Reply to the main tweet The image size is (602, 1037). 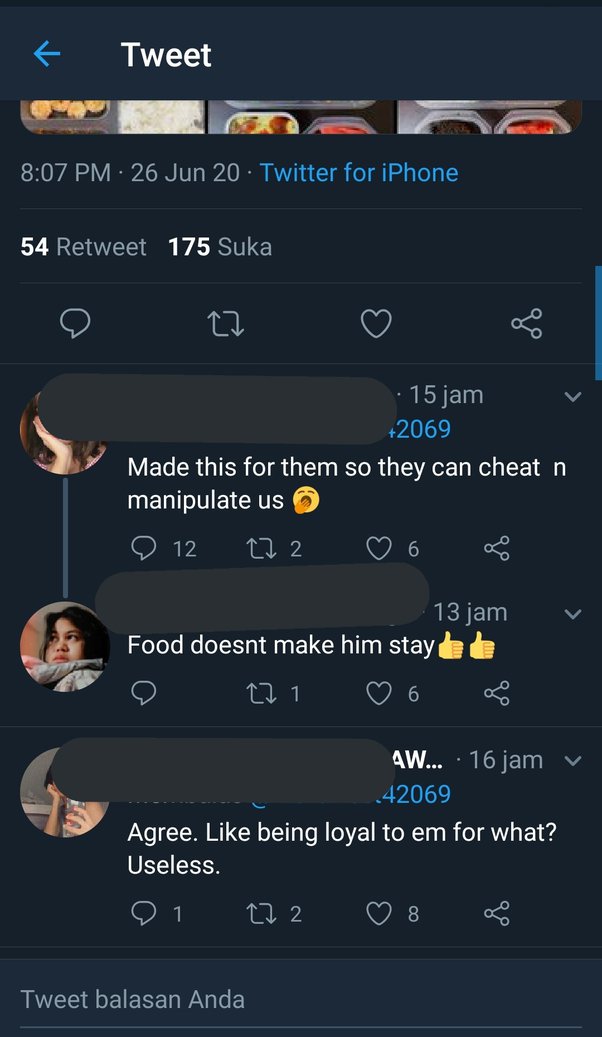click(76, 323)
